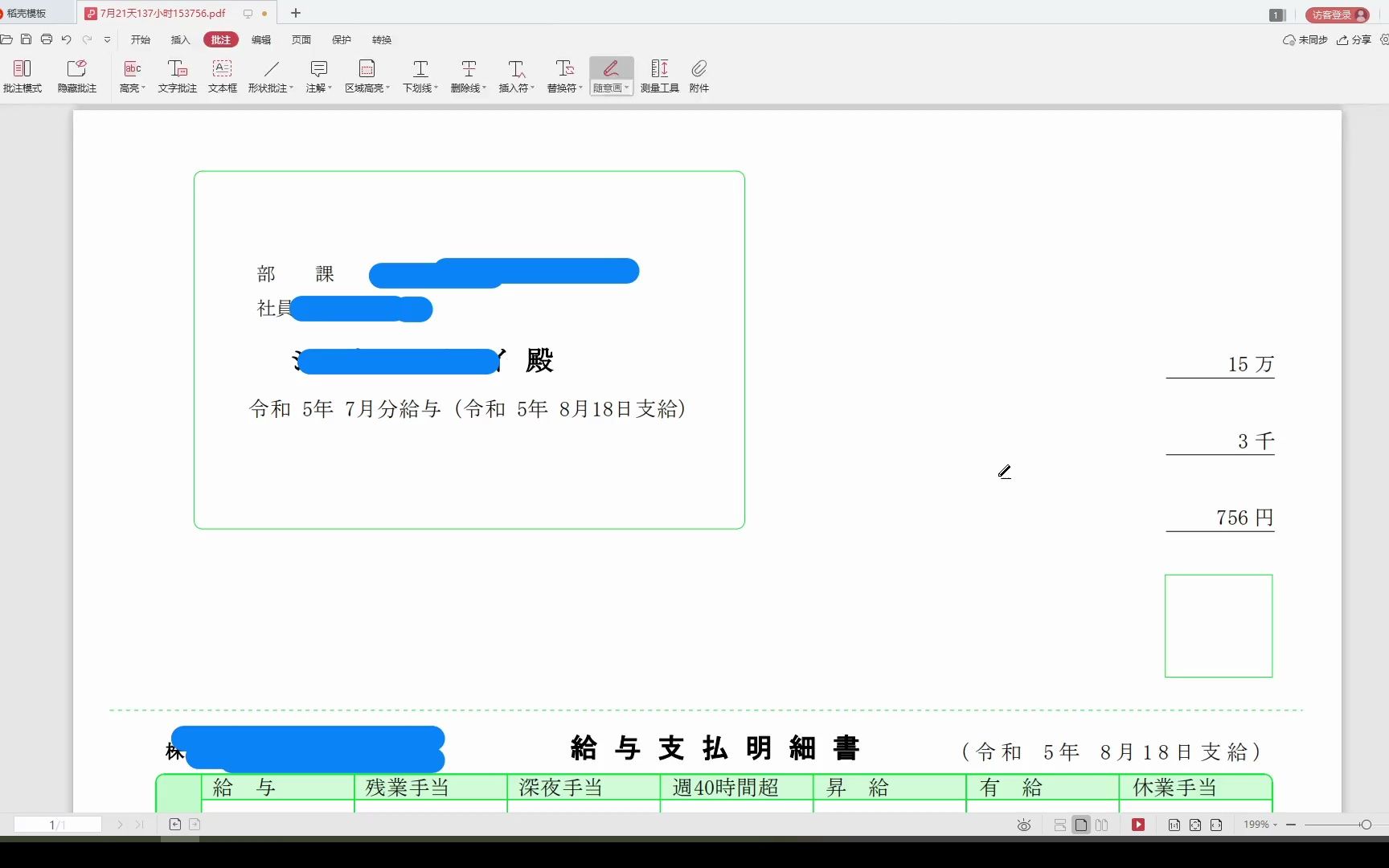
Task: Open a new tab with the plus button
Action: tap(296, 13)
